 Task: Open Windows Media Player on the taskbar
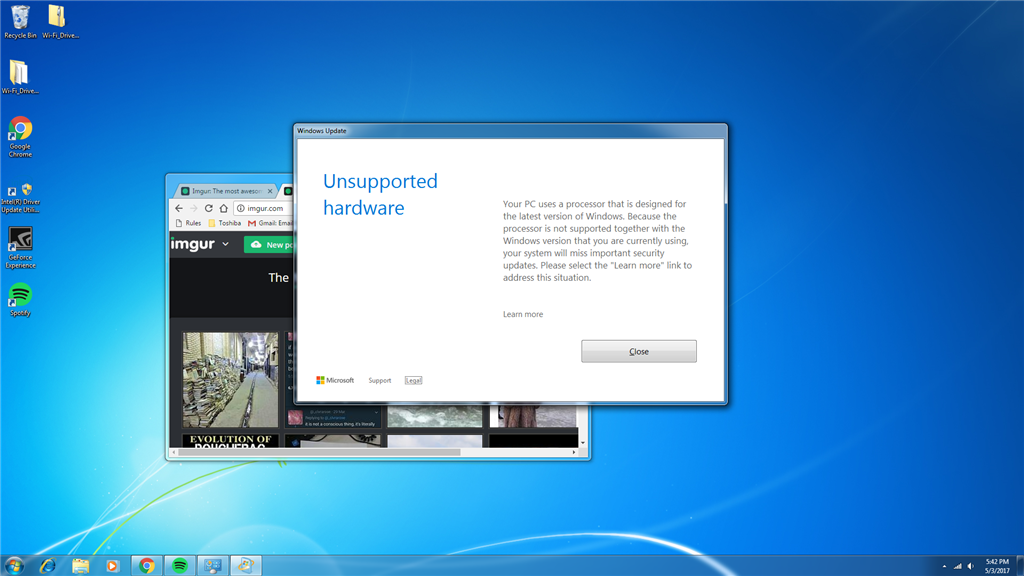click(112, 566)
